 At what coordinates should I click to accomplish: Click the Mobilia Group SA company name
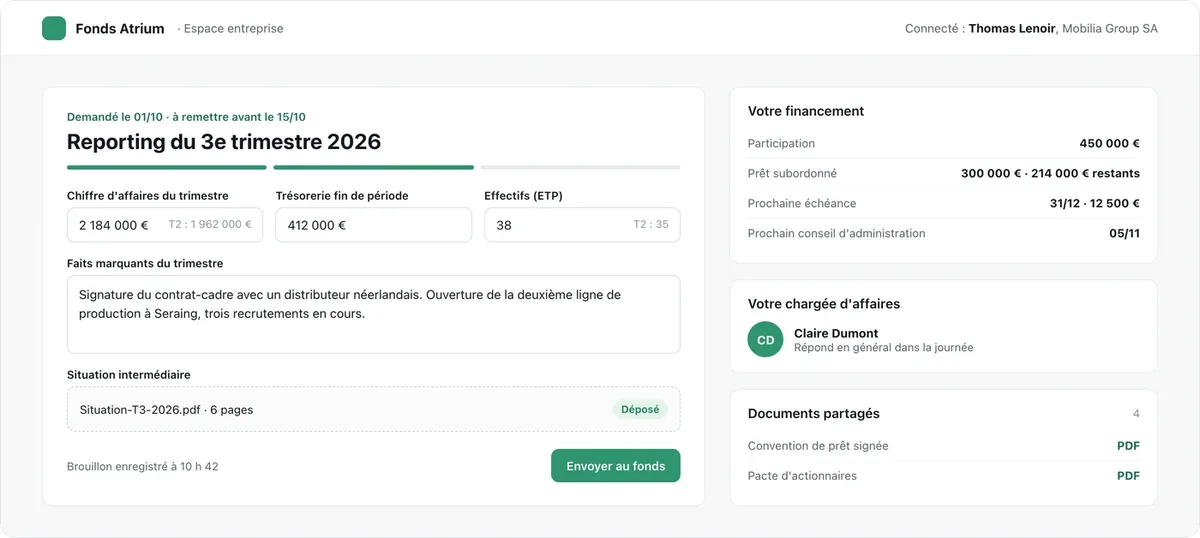coord(1110,29)
